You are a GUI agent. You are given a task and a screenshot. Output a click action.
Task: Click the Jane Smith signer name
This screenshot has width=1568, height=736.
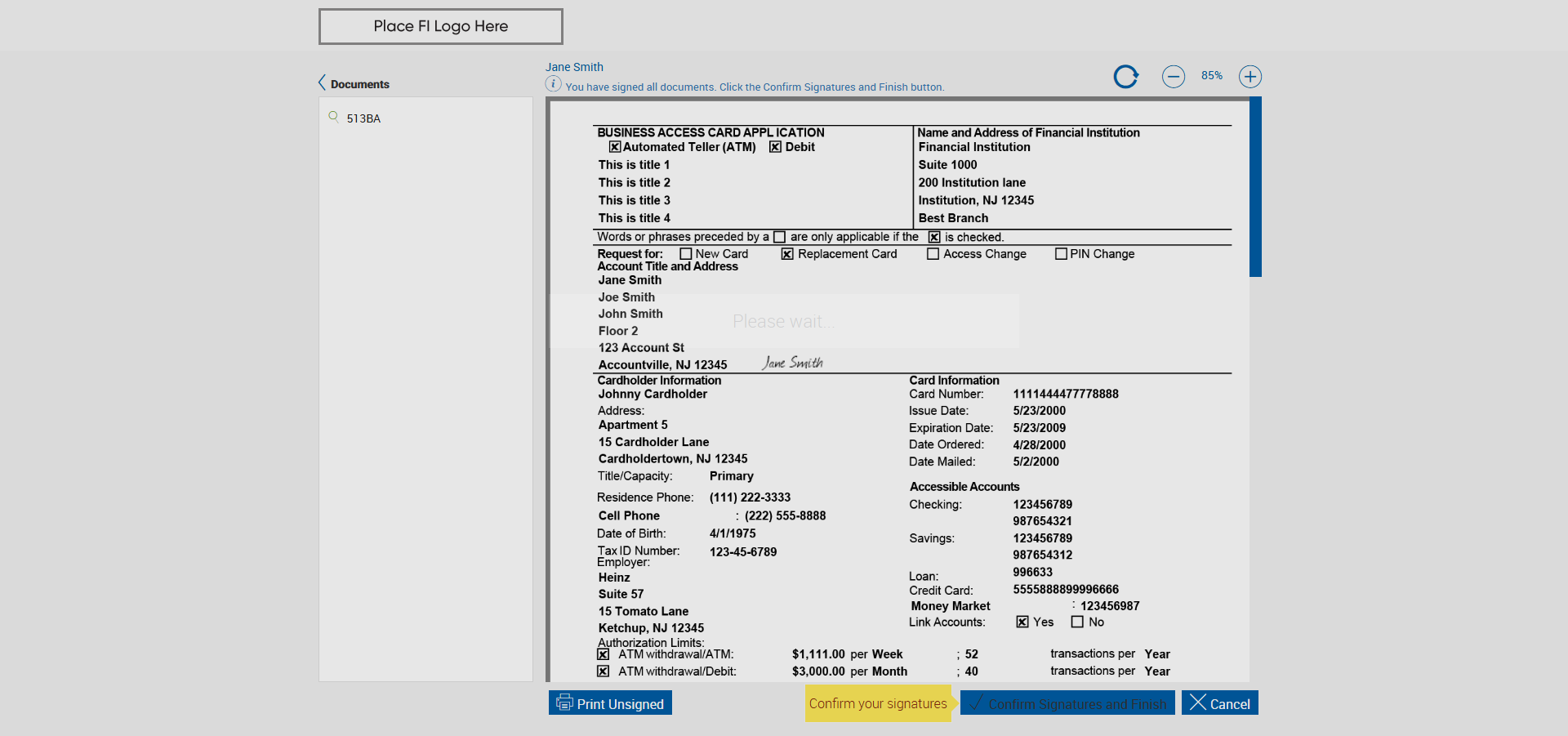[574, 67]
